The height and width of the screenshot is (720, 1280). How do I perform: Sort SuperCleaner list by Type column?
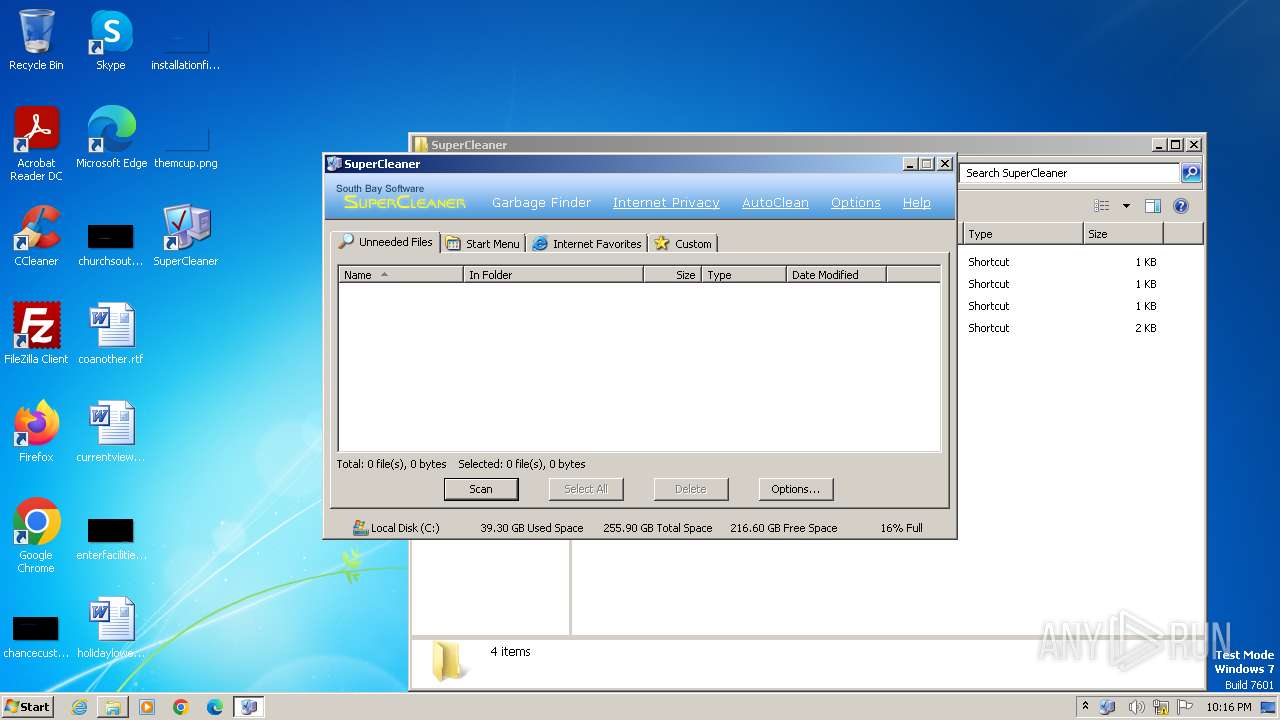pos(744,274)
